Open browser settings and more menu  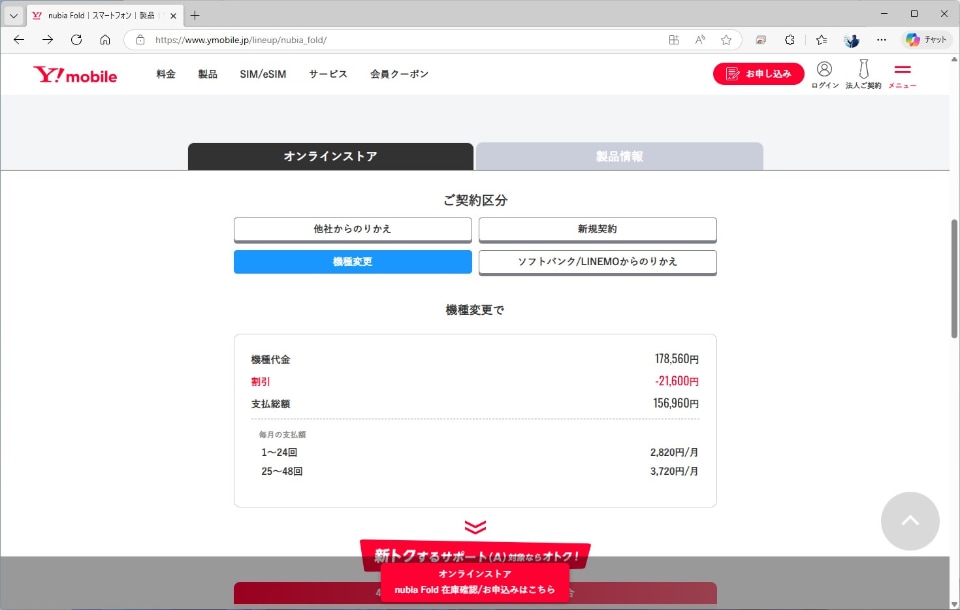point(881,40)
